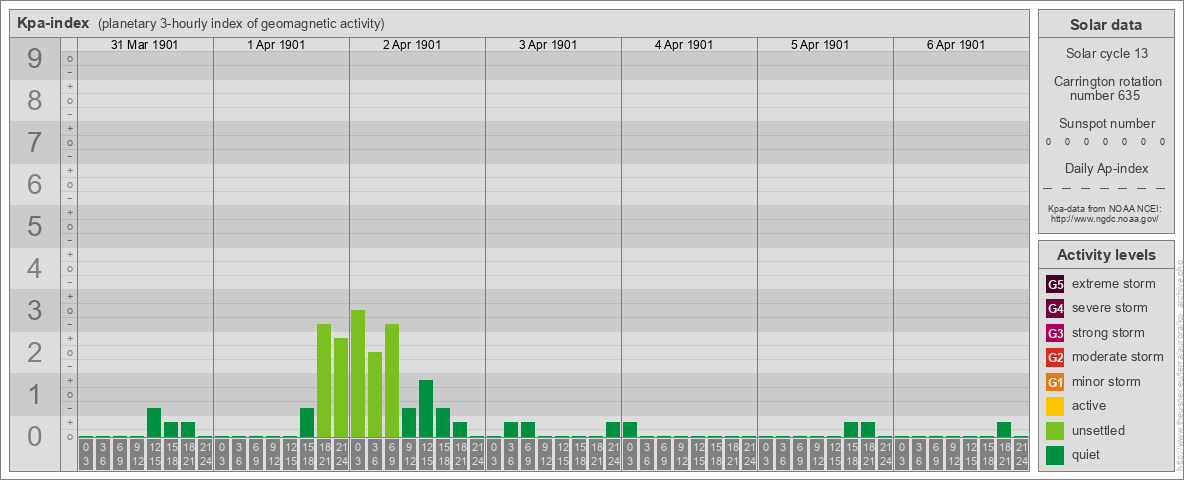This screenshot has height=480, width=1184.
Task: Click the 1 Apr 15-18h quiet bar
Action: (x=307, y=423)
